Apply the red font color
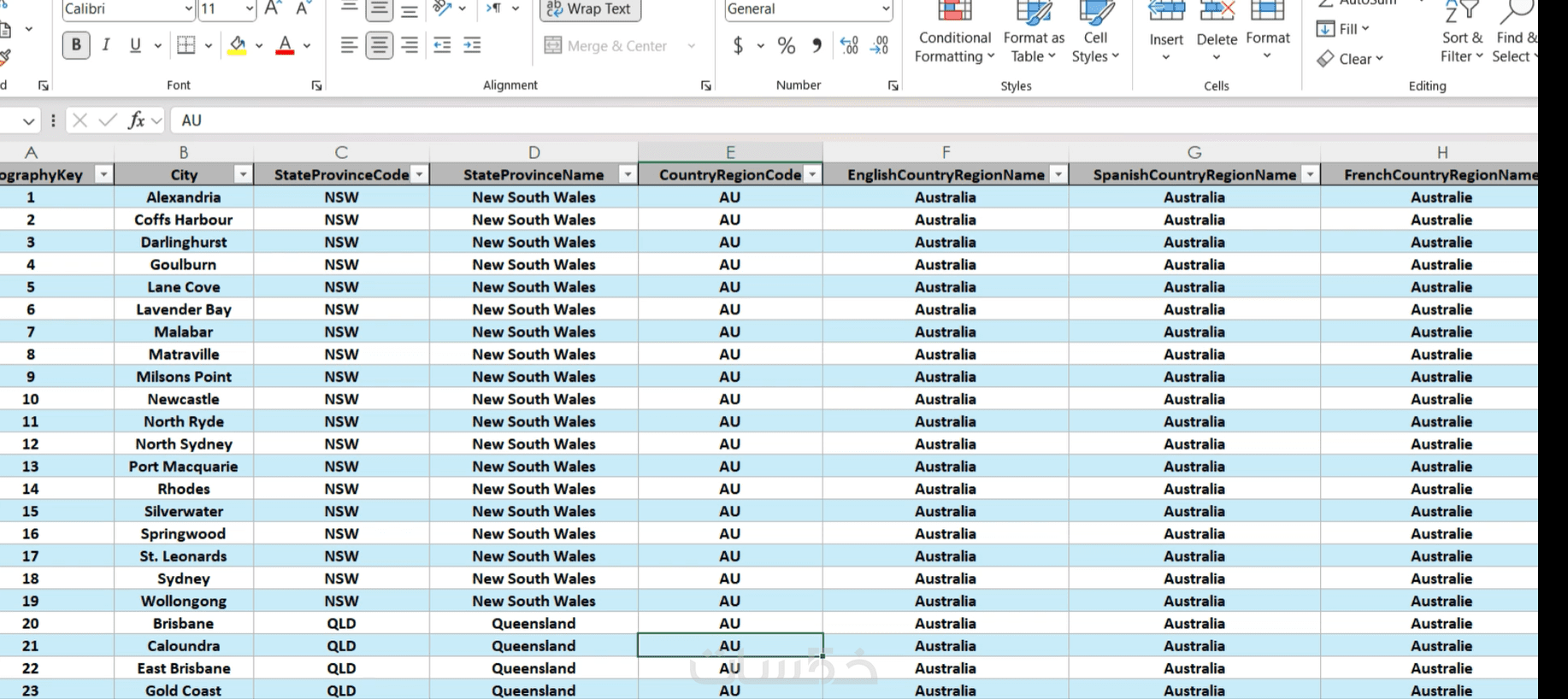The image size is (1568, 699). pos(286,45)
